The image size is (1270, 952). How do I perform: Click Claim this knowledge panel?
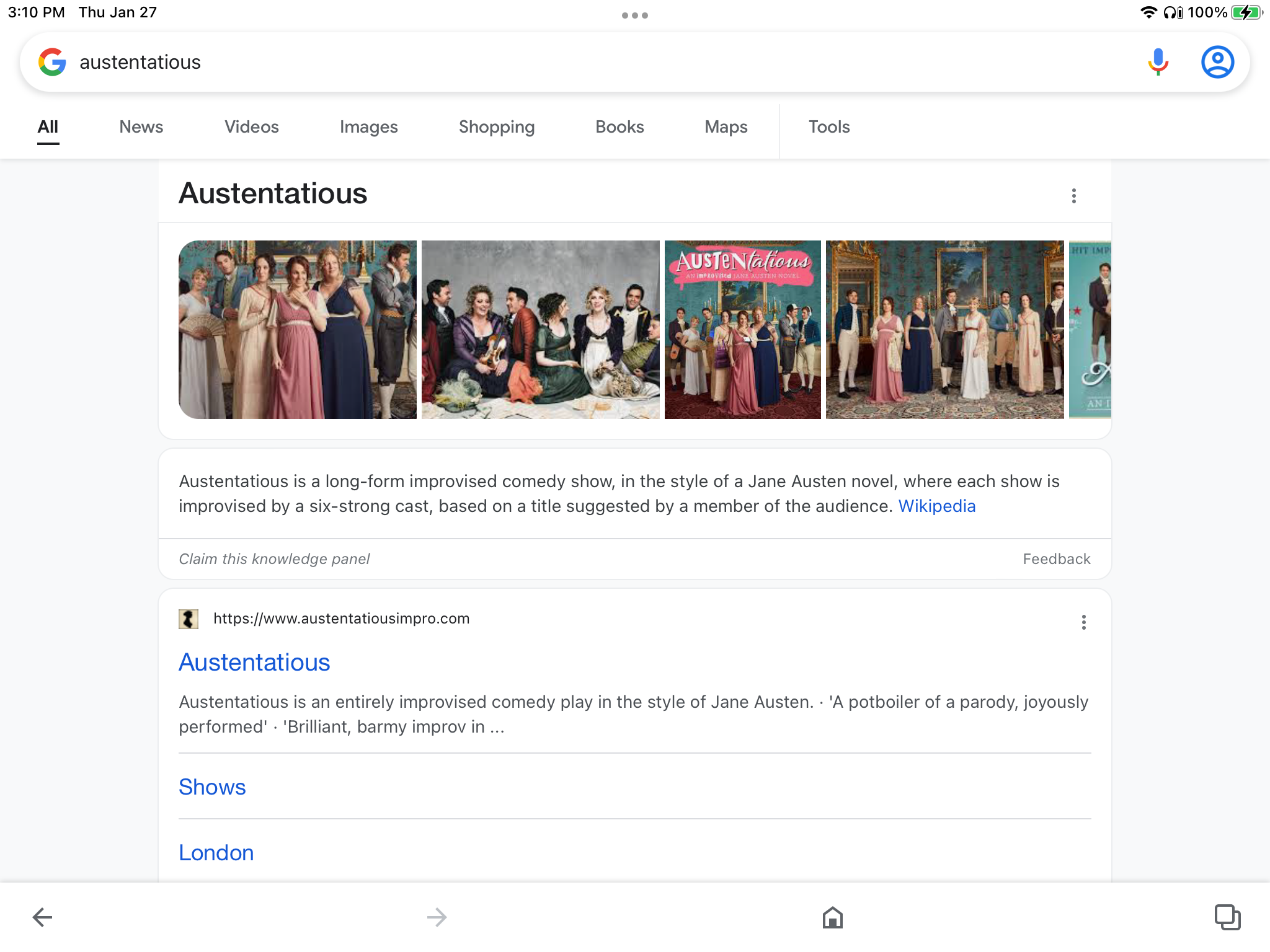[274, 559]
